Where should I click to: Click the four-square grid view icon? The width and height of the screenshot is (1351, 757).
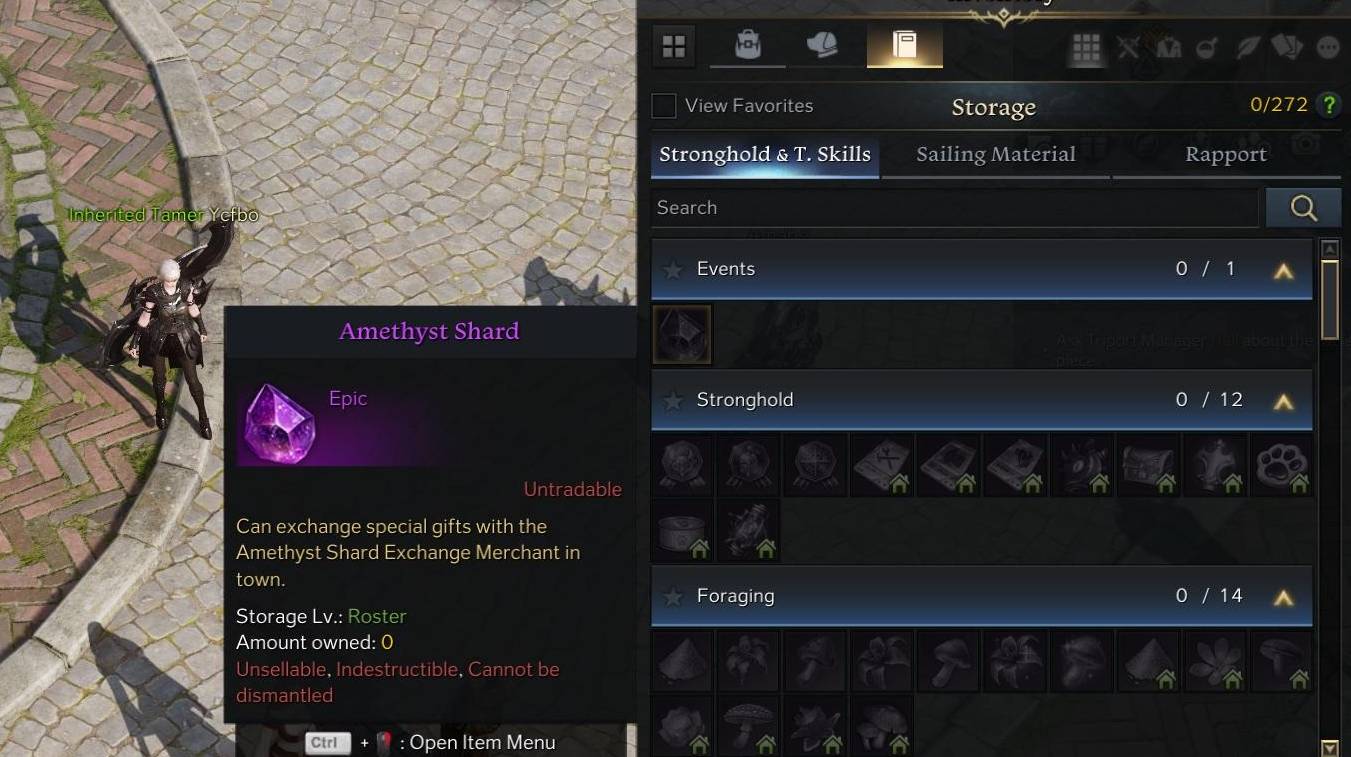tap(674, 46)
